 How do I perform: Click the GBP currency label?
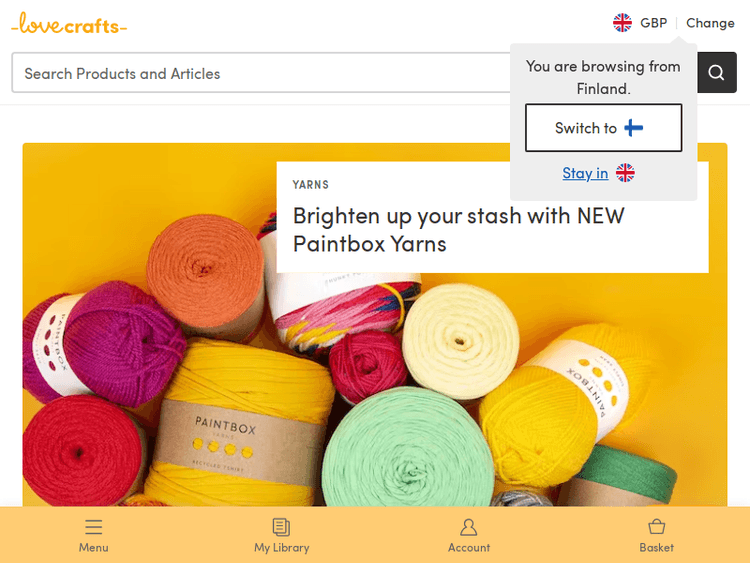click(654, 23)
